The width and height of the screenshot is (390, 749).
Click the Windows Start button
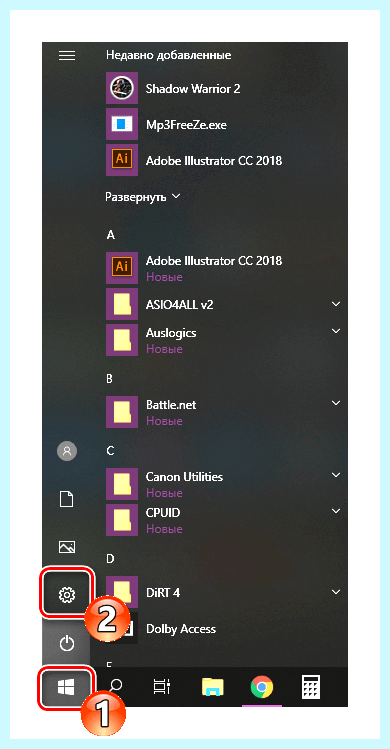[66, 687]
